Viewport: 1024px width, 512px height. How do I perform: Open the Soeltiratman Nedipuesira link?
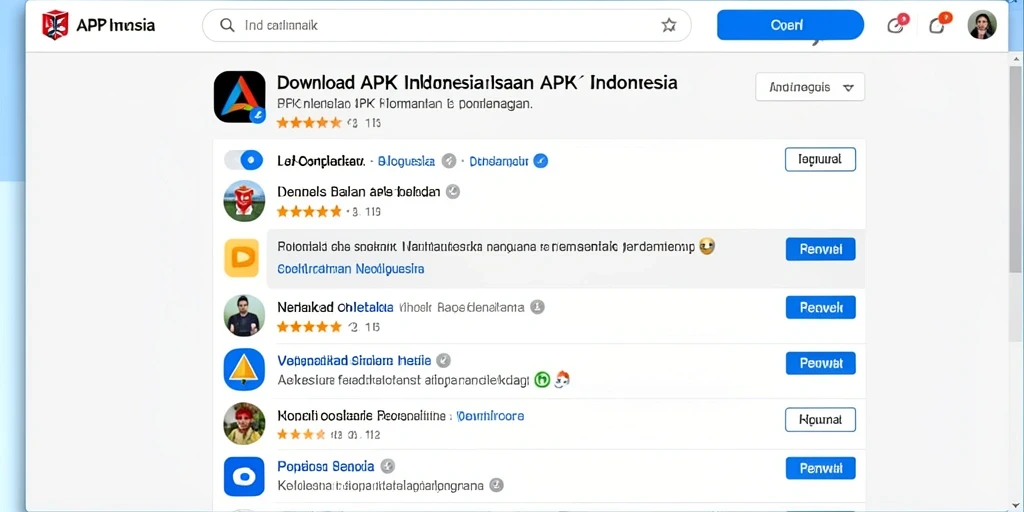(351, 268)
